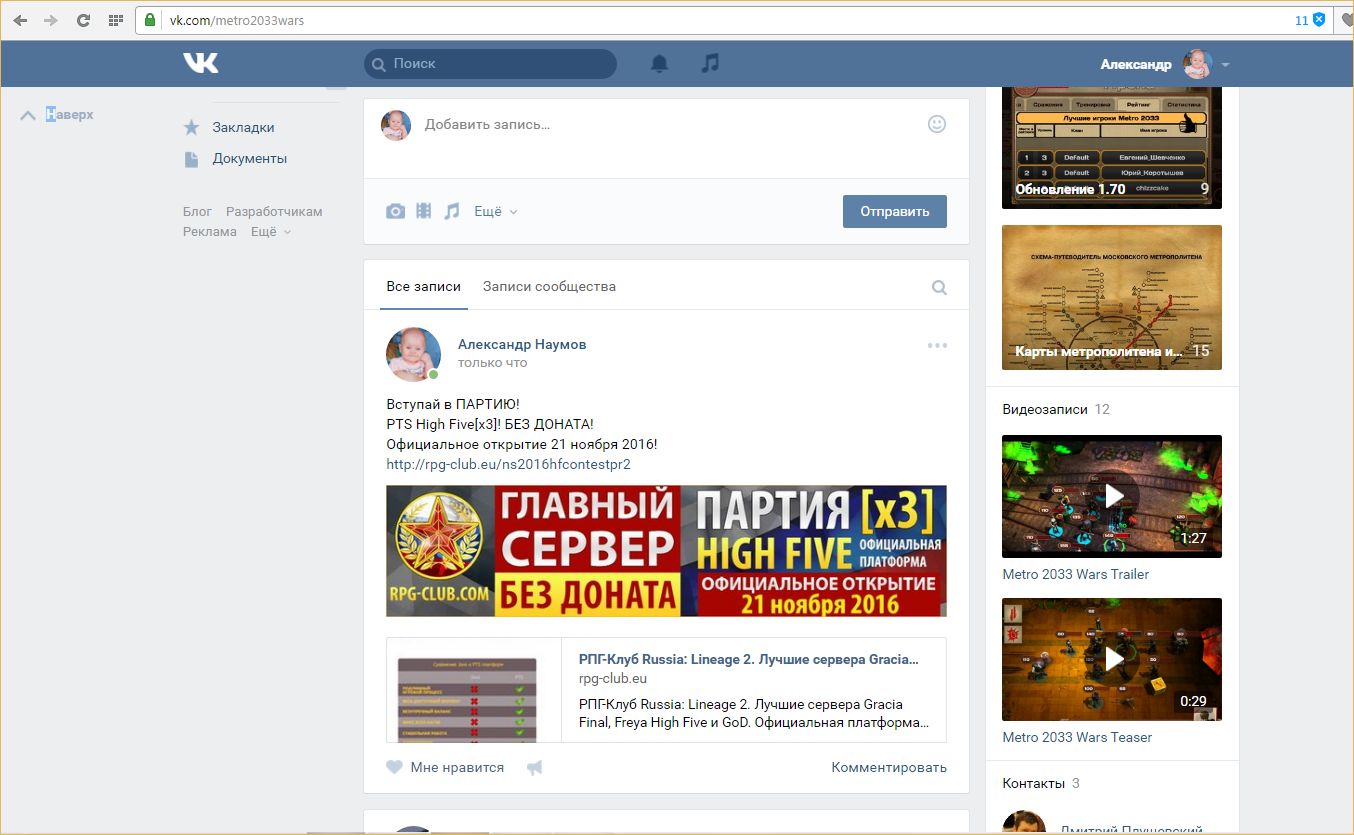This screenshot has width=1354, height=835.
Task: Select the Все записи tab
Action: click(x=424, y=286)
